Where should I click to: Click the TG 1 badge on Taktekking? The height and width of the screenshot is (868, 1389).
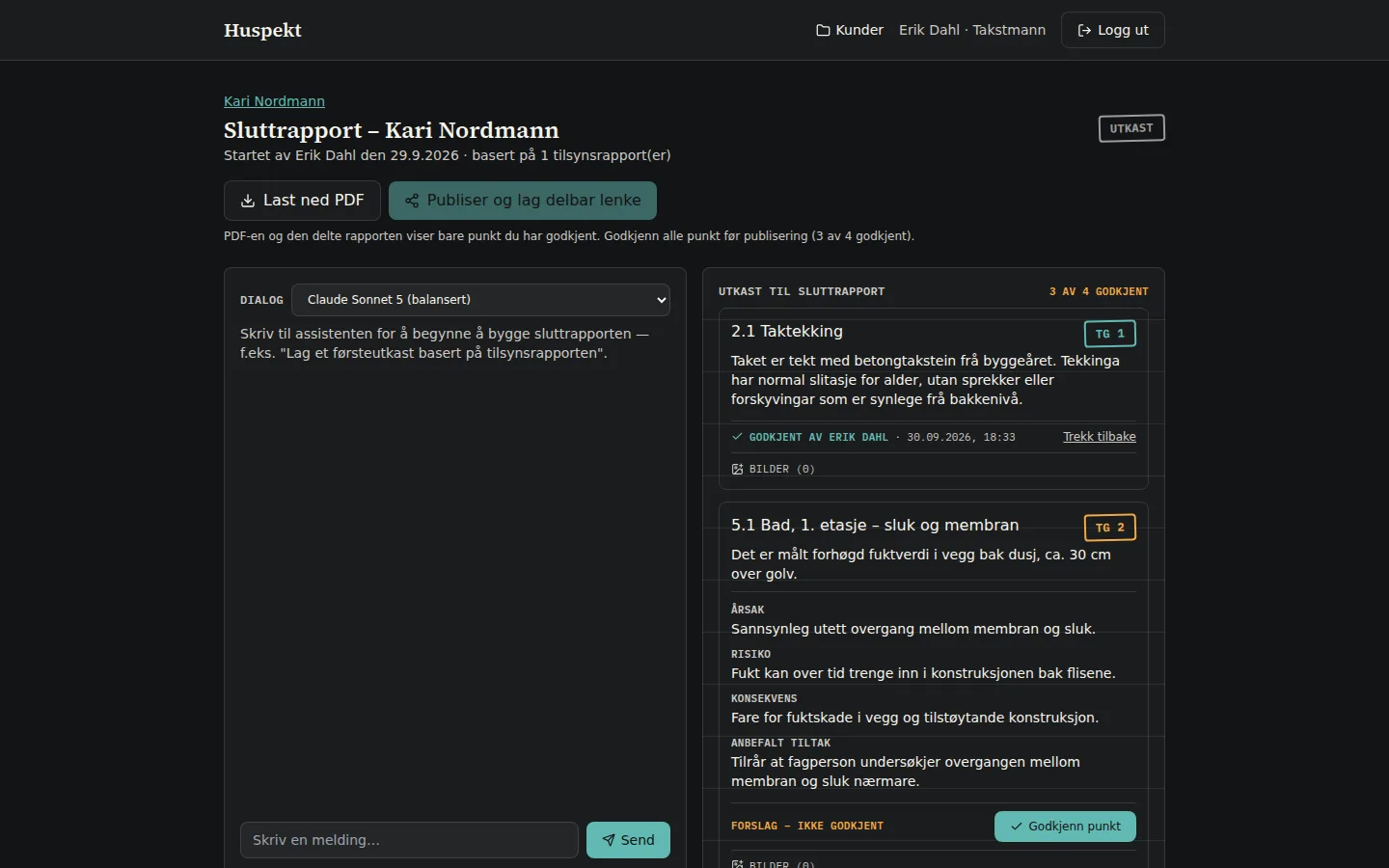pyautogui.click(x=1110, y=334)
